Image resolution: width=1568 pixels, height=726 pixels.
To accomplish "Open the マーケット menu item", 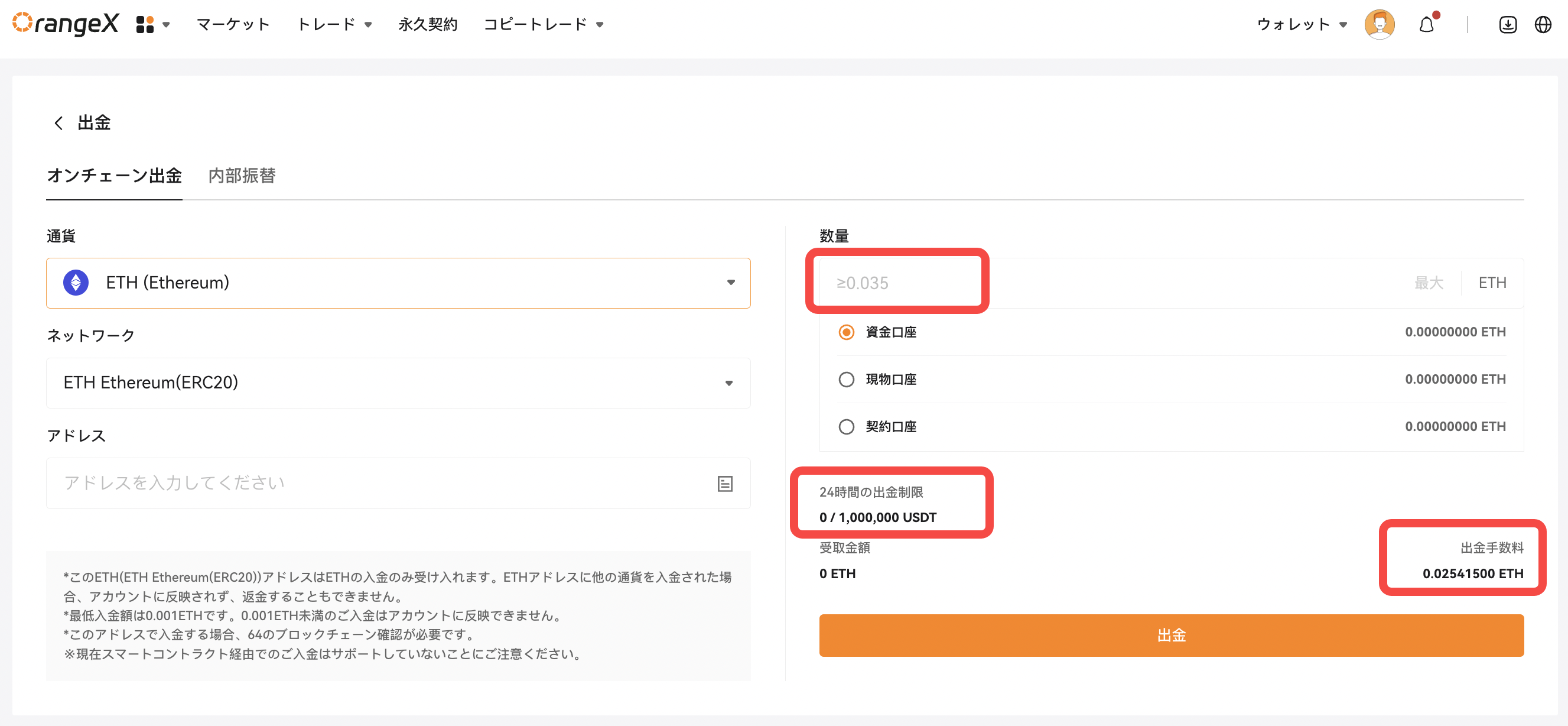I will [233, 24].
